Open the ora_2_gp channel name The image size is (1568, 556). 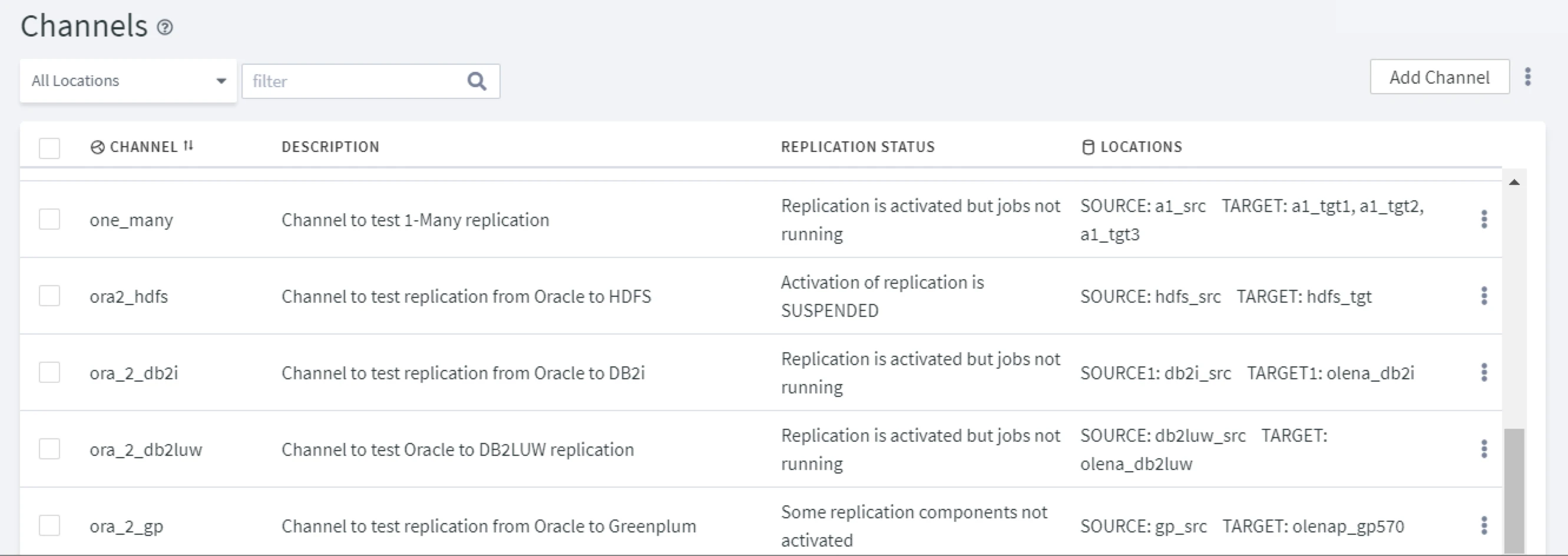point(126,526)
